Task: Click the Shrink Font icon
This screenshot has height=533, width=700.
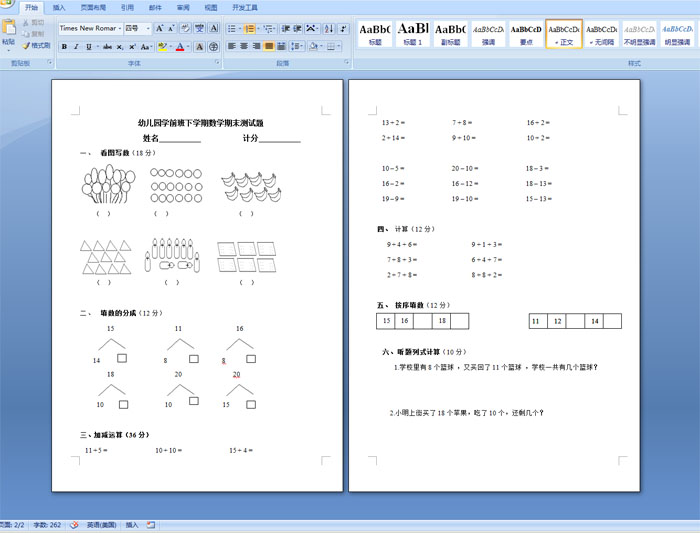Action: pos(171,29)
